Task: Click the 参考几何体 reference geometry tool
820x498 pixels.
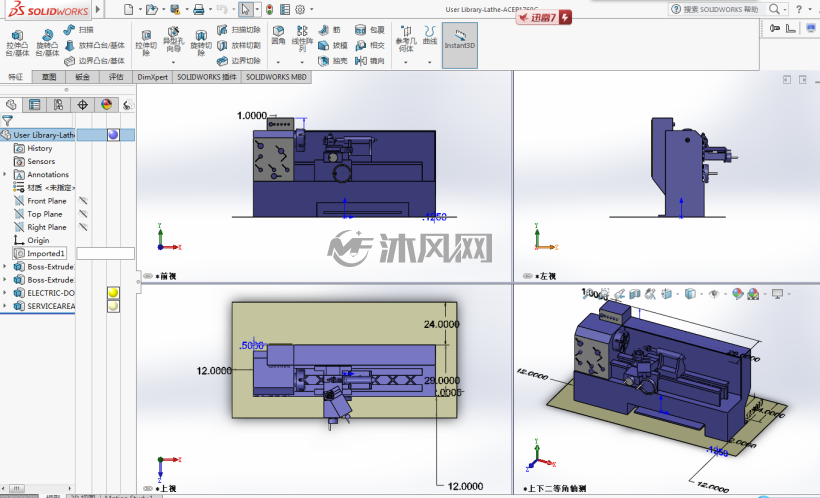Action: tap(406, 38)
